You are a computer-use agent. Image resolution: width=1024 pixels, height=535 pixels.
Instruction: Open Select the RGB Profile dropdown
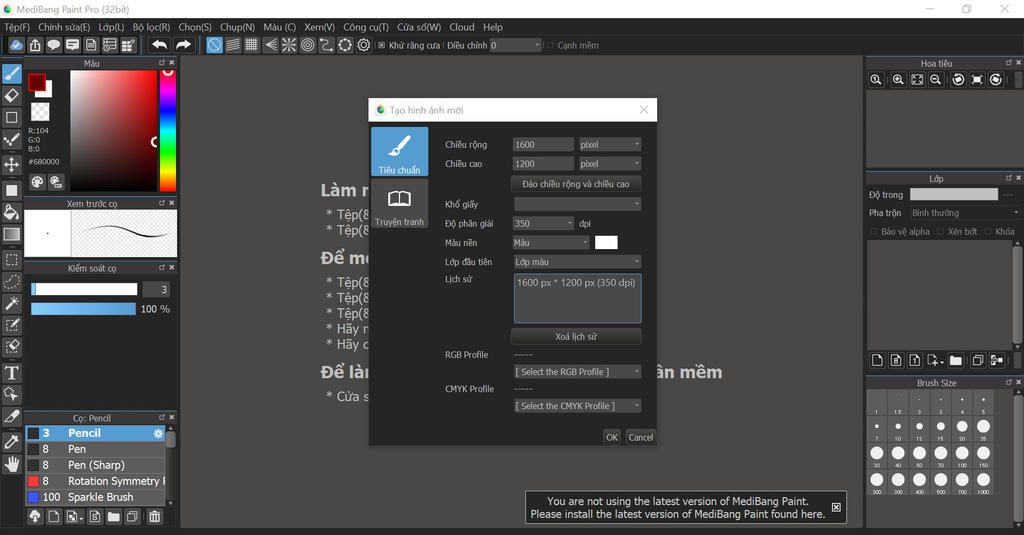[x=577, y=372]
